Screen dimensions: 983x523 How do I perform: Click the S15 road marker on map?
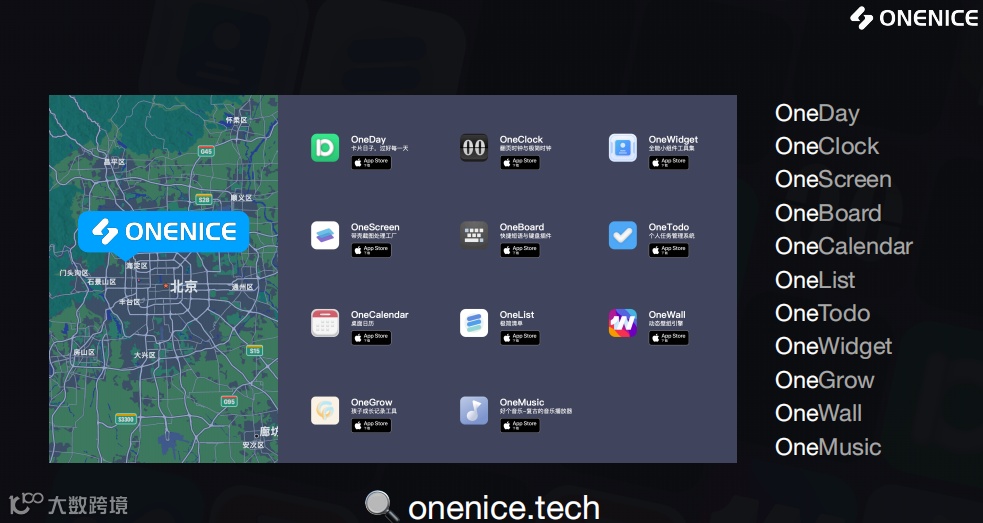point(255,351)
